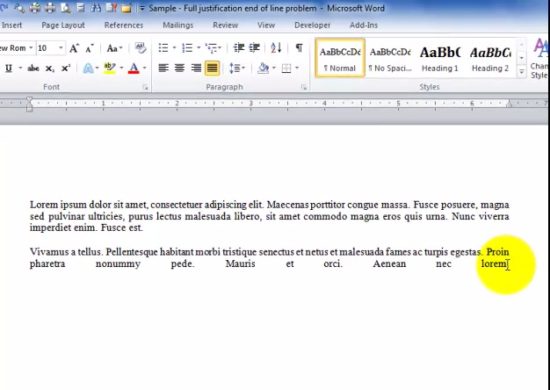Apply the Heading 1 style
Screen dimensions: 550x390
(x=440, y=58)
